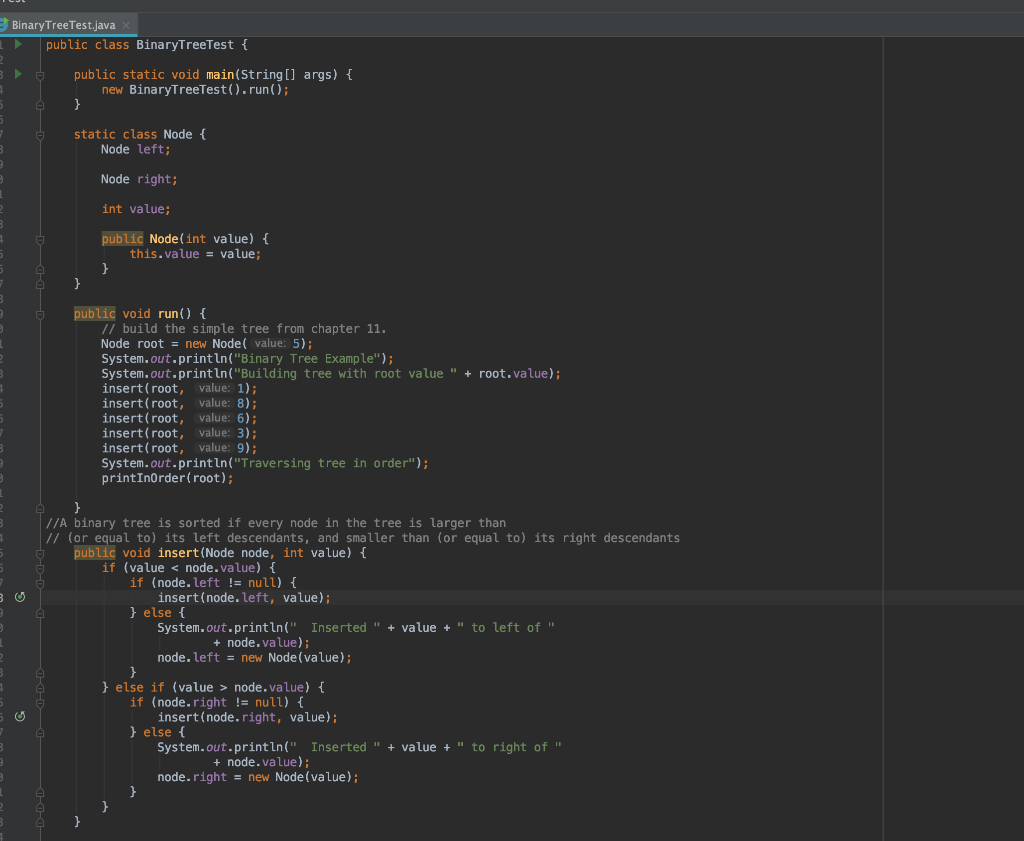Collapse the Node constructor fold marker
Viewport: 1024px width, 841px height.
click(x=40, y=240)
